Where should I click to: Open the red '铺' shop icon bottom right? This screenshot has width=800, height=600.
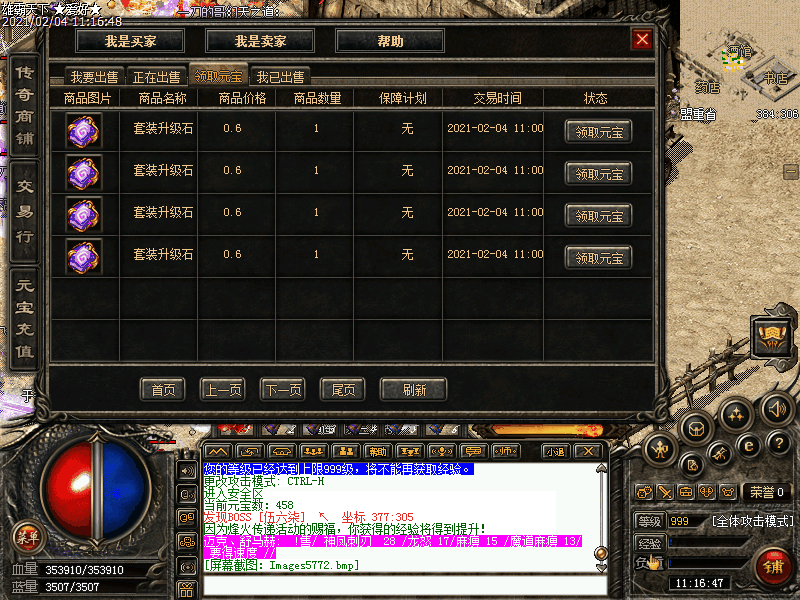[773, 563]
